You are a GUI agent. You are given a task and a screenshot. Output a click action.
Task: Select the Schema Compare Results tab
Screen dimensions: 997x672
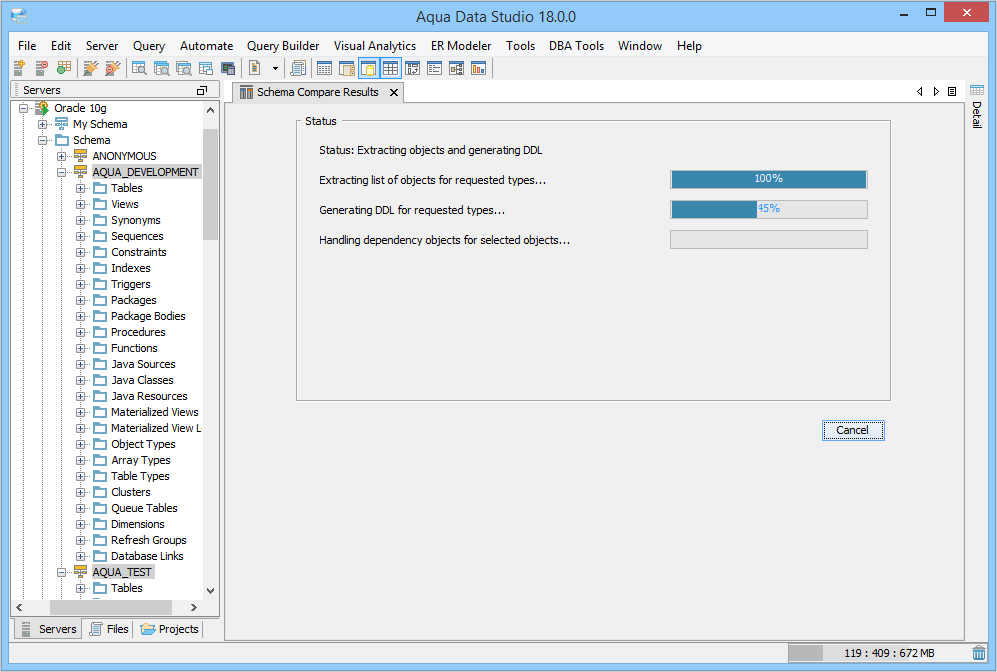(x=318, y=92)
